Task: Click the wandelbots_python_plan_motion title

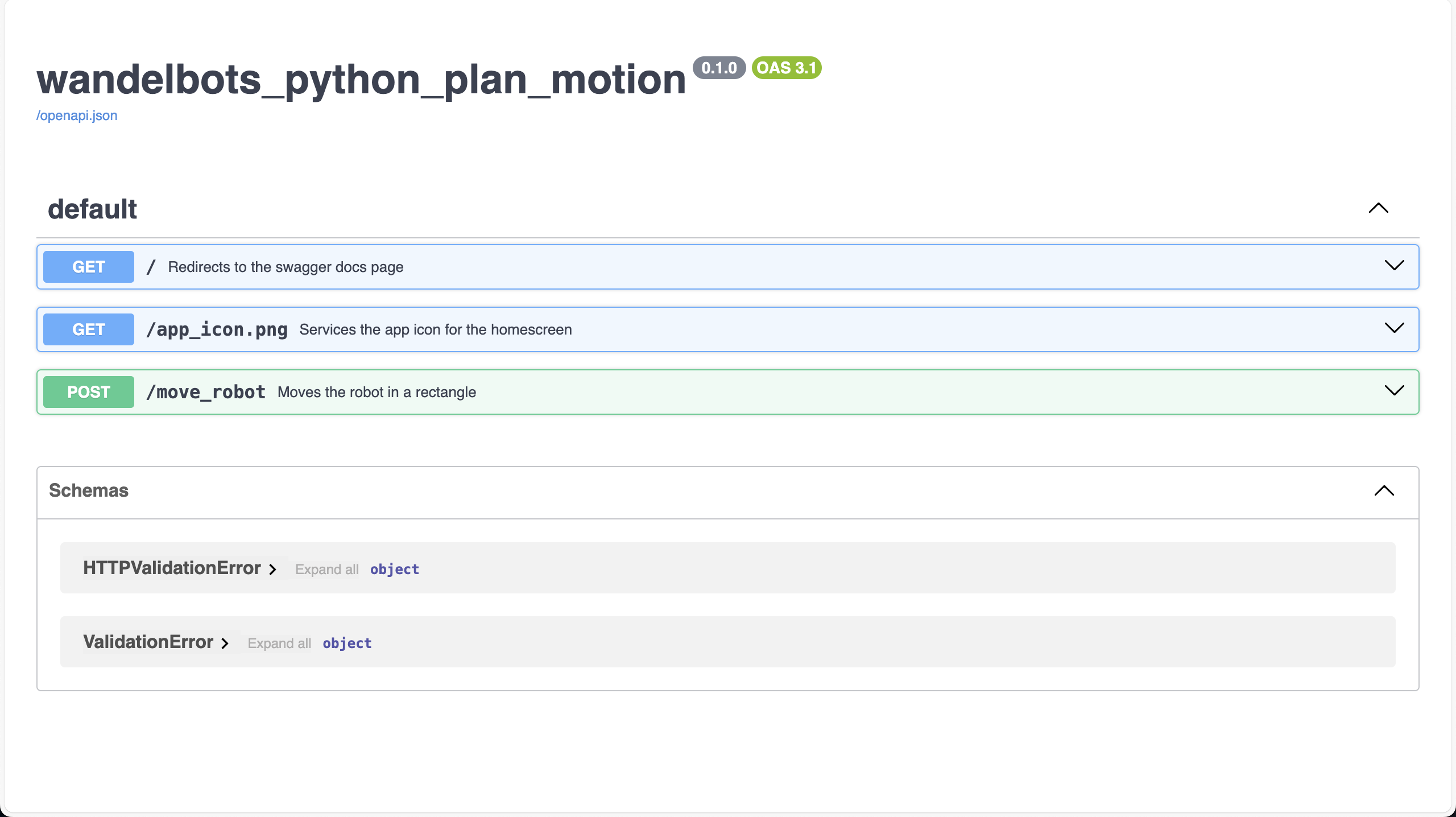Action: [361, 80]
